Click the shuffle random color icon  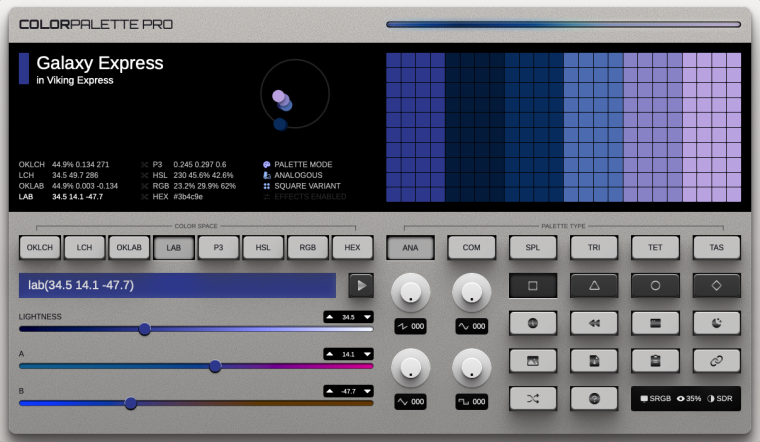(x=533, y=398)
